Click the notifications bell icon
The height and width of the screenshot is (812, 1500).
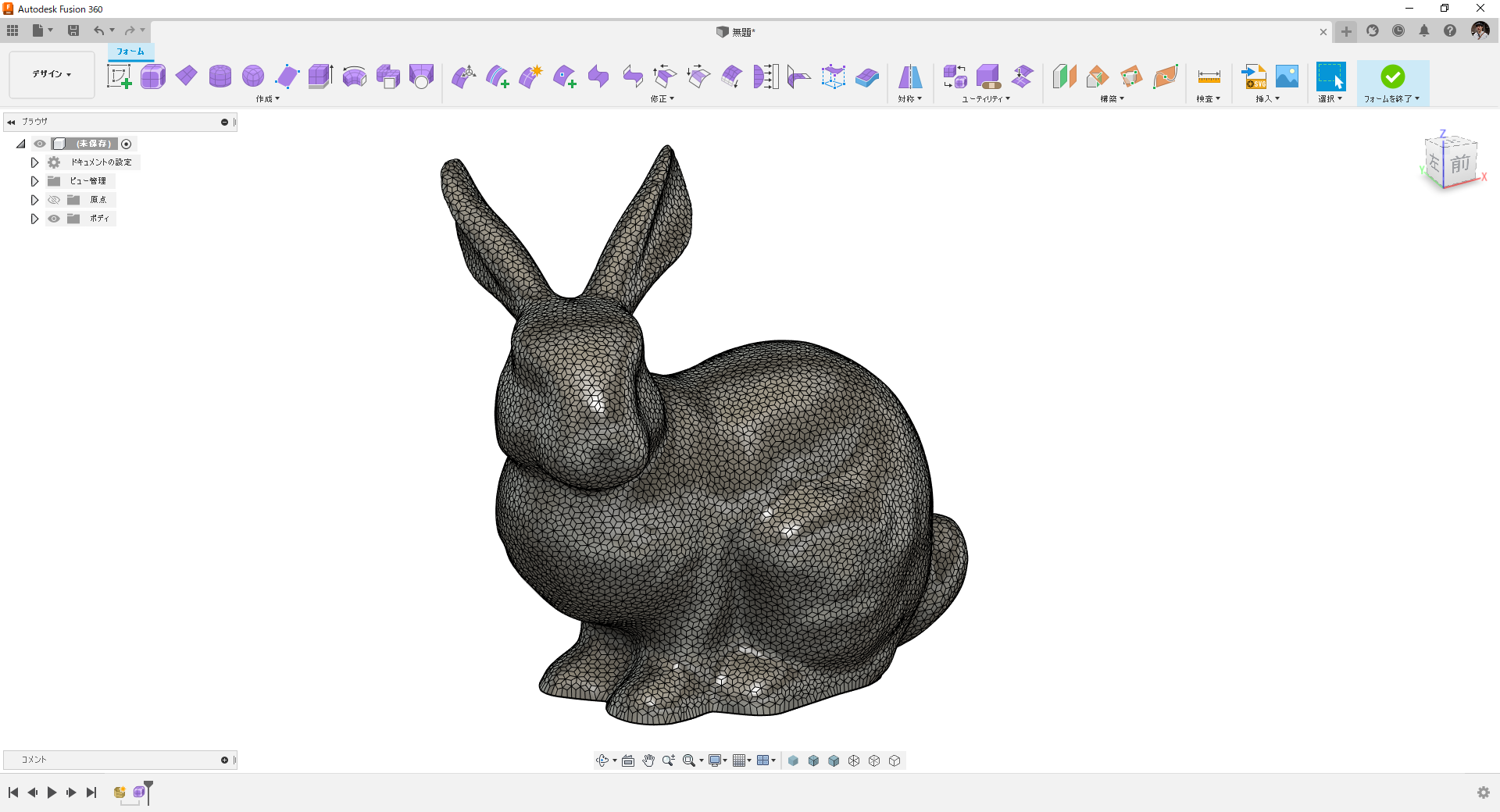tap(1424, 30)
